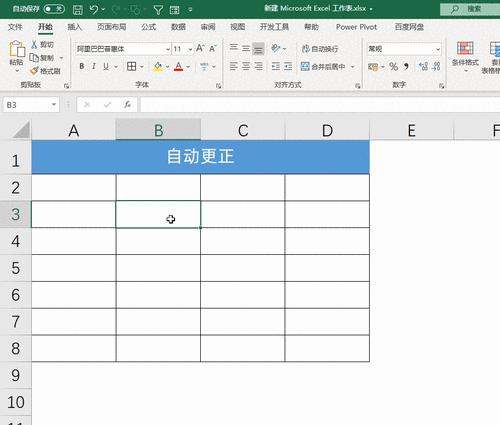
Task: Click the Top Align icon
Action: pos(234,49)
